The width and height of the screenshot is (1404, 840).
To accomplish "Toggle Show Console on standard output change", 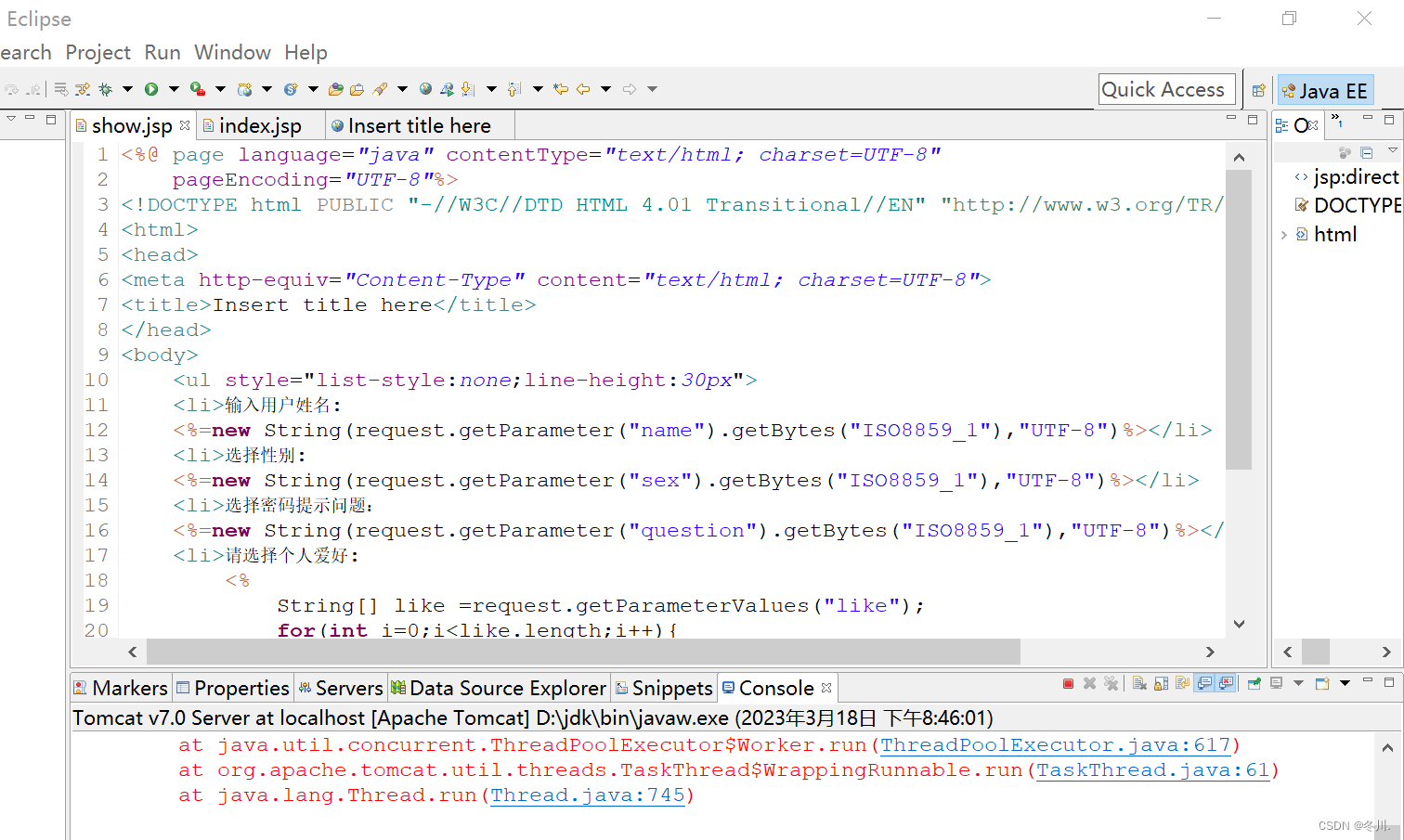I will click(1204, 684).
